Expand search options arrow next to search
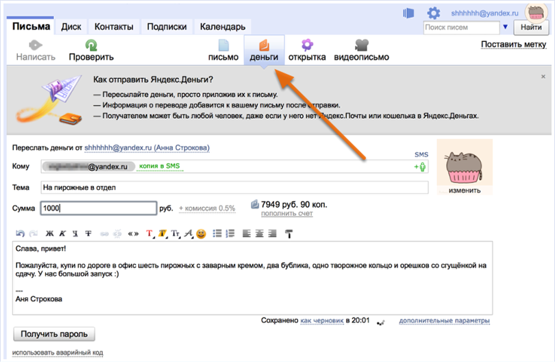The width and height of the screenshot is (555, 362). coord(505,27)
